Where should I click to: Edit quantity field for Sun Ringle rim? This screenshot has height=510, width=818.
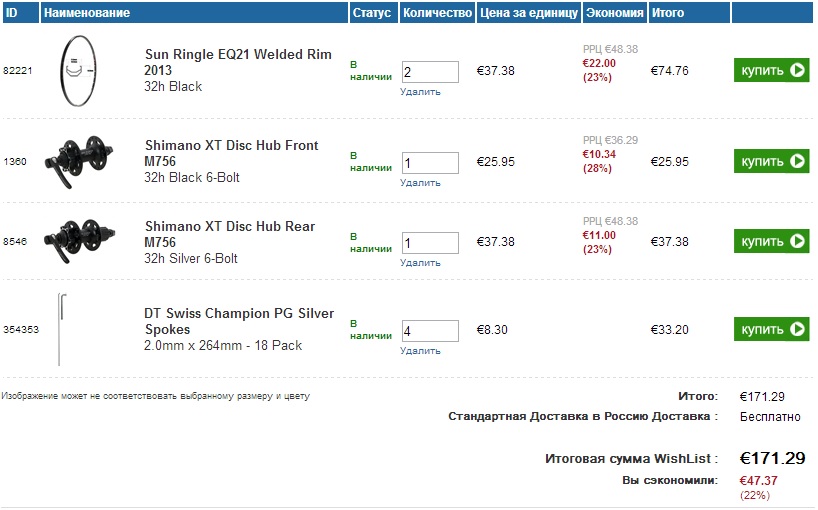click(x=429, y=72)
